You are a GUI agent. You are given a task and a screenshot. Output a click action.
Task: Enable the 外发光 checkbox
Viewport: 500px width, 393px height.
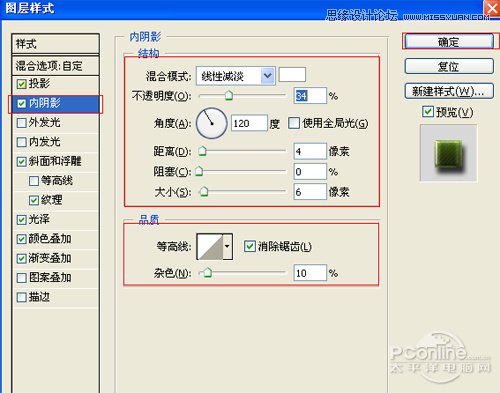[x=22, y=123]
